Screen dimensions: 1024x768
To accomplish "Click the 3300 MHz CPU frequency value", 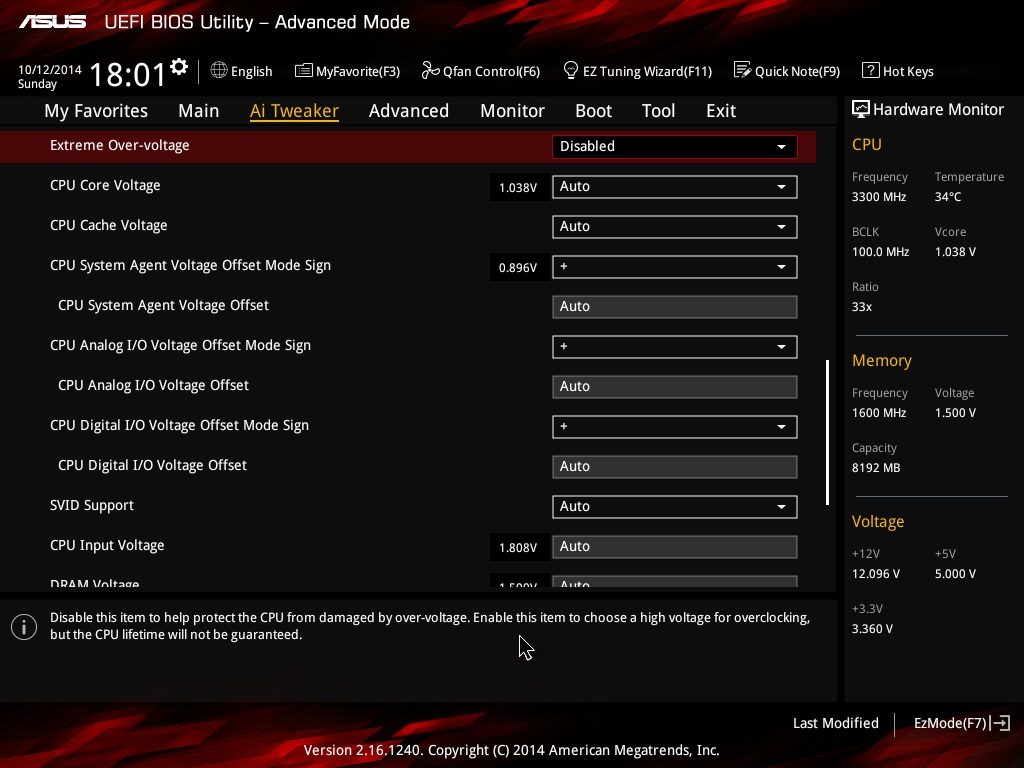I will 879,197.
